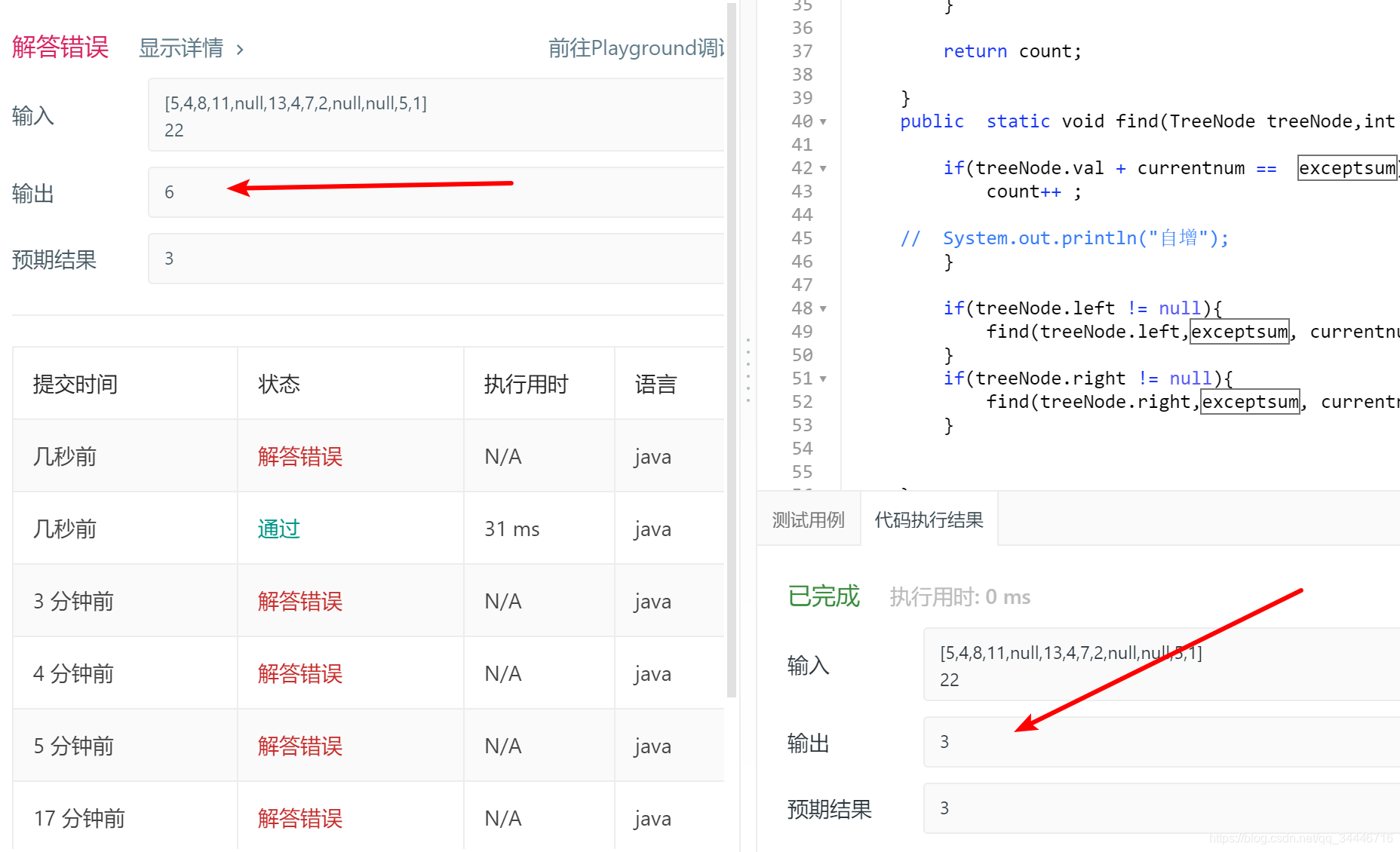The width and height of the screenshot is (1400, 852).
Task: Go to 前往Playground调试 link
Action: pyautogui.click(x=636, y=48)
